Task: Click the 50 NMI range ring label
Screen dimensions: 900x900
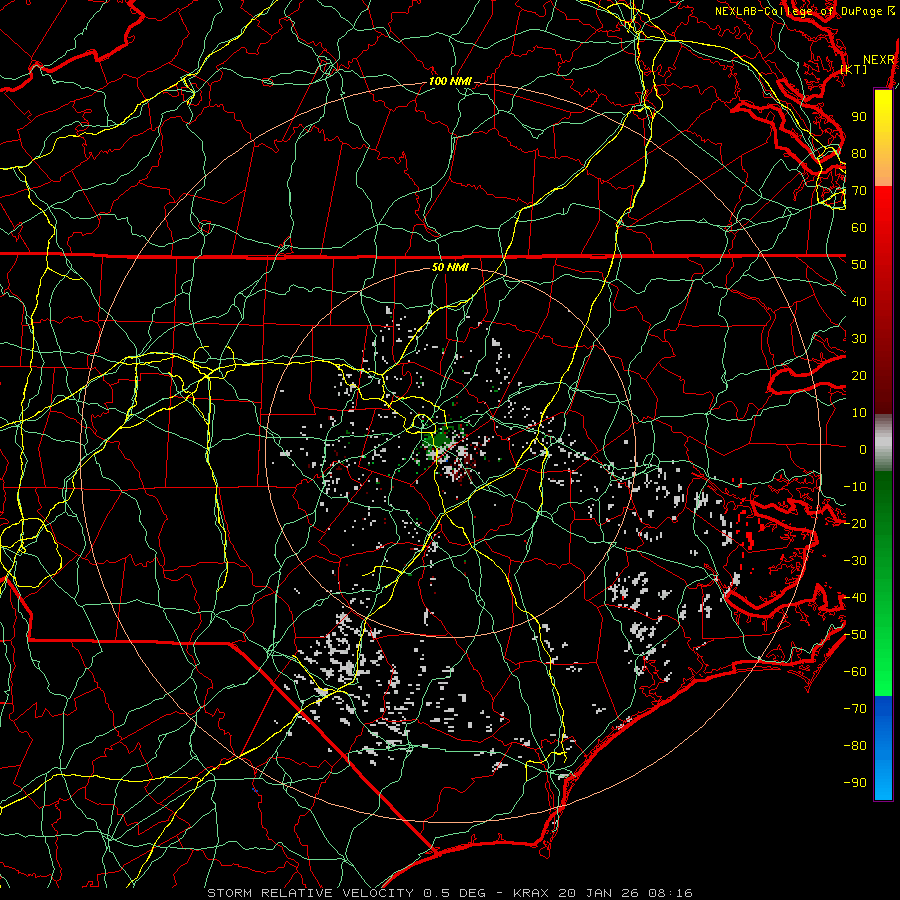Action: click(450, 267)
